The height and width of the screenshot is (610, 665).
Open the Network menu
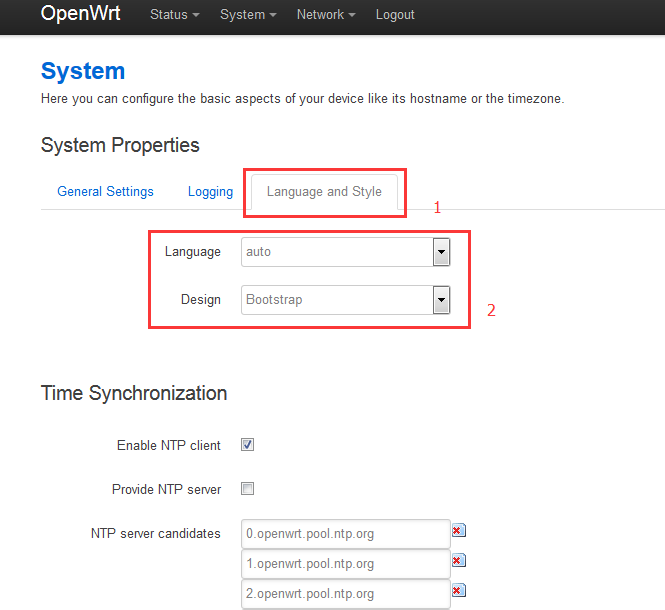click(x=326, y=15)
